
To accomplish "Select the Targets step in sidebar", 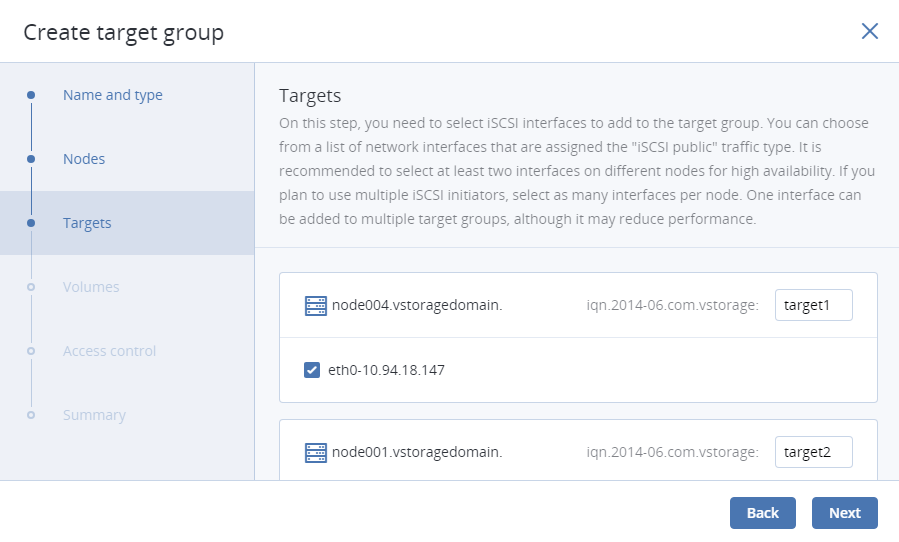I will [x=87, y=223].
